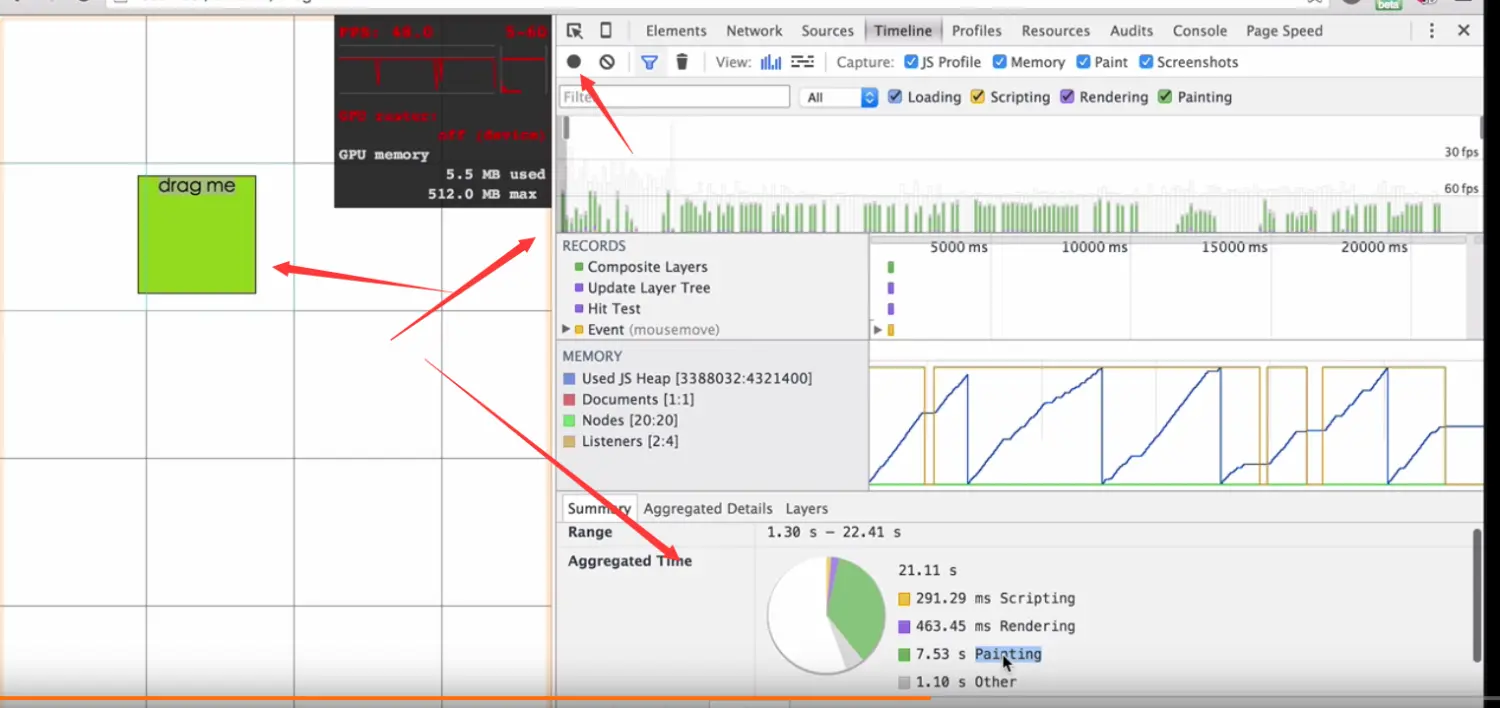Open the Network tab
Image resolution: width=1500 pixels, height=708 pixels.
[754, 31]
